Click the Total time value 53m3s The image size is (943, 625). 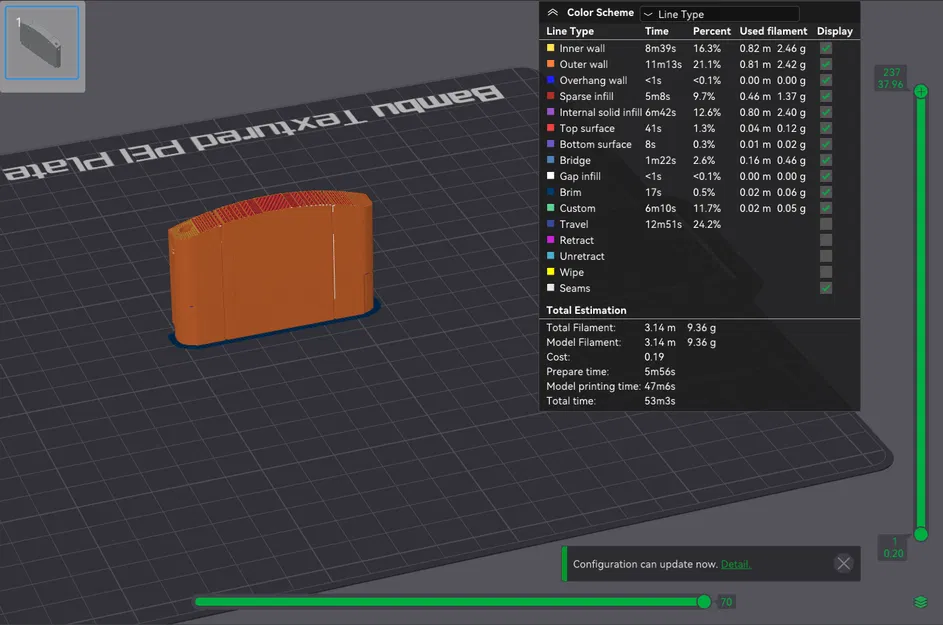660,401
